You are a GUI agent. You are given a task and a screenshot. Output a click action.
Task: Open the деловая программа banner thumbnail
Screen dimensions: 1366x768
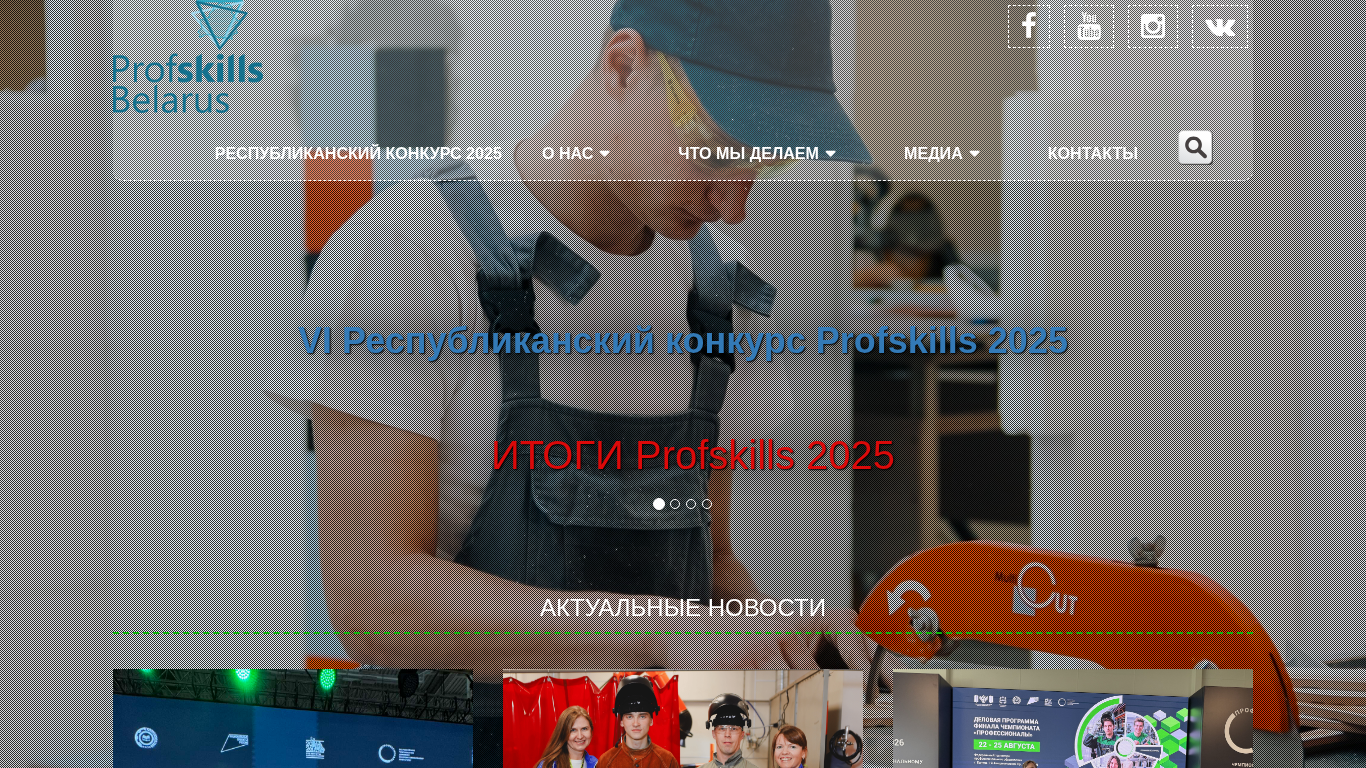point(1073,719)
